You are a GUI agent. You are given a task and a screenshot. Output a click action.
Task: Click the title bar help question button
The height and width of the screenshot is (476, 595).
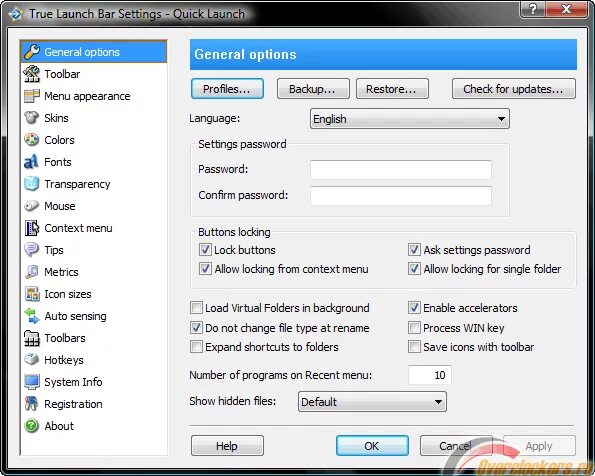point(533,9)
